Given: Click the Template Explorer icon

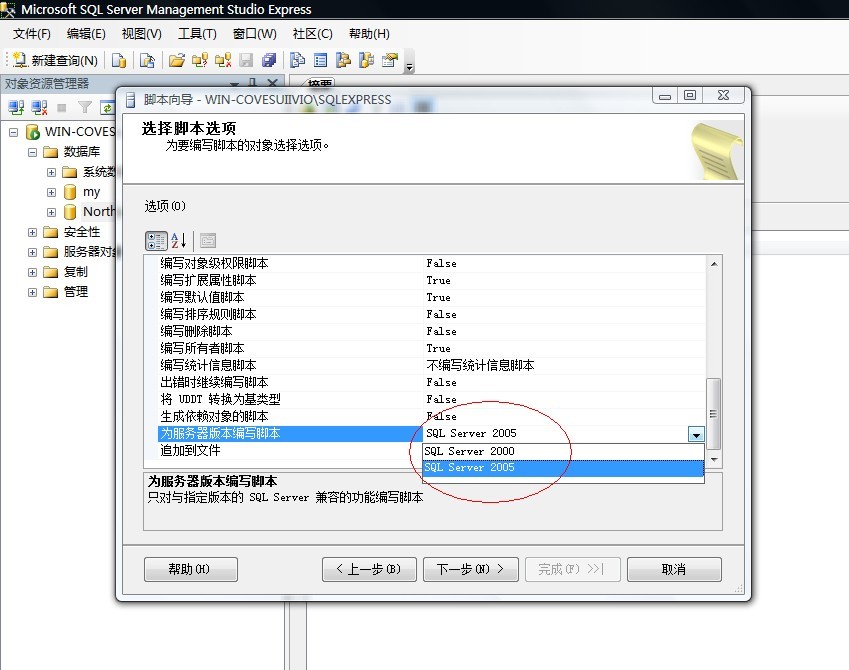Looking at the screenshot, I should click(x=367, y=60).
